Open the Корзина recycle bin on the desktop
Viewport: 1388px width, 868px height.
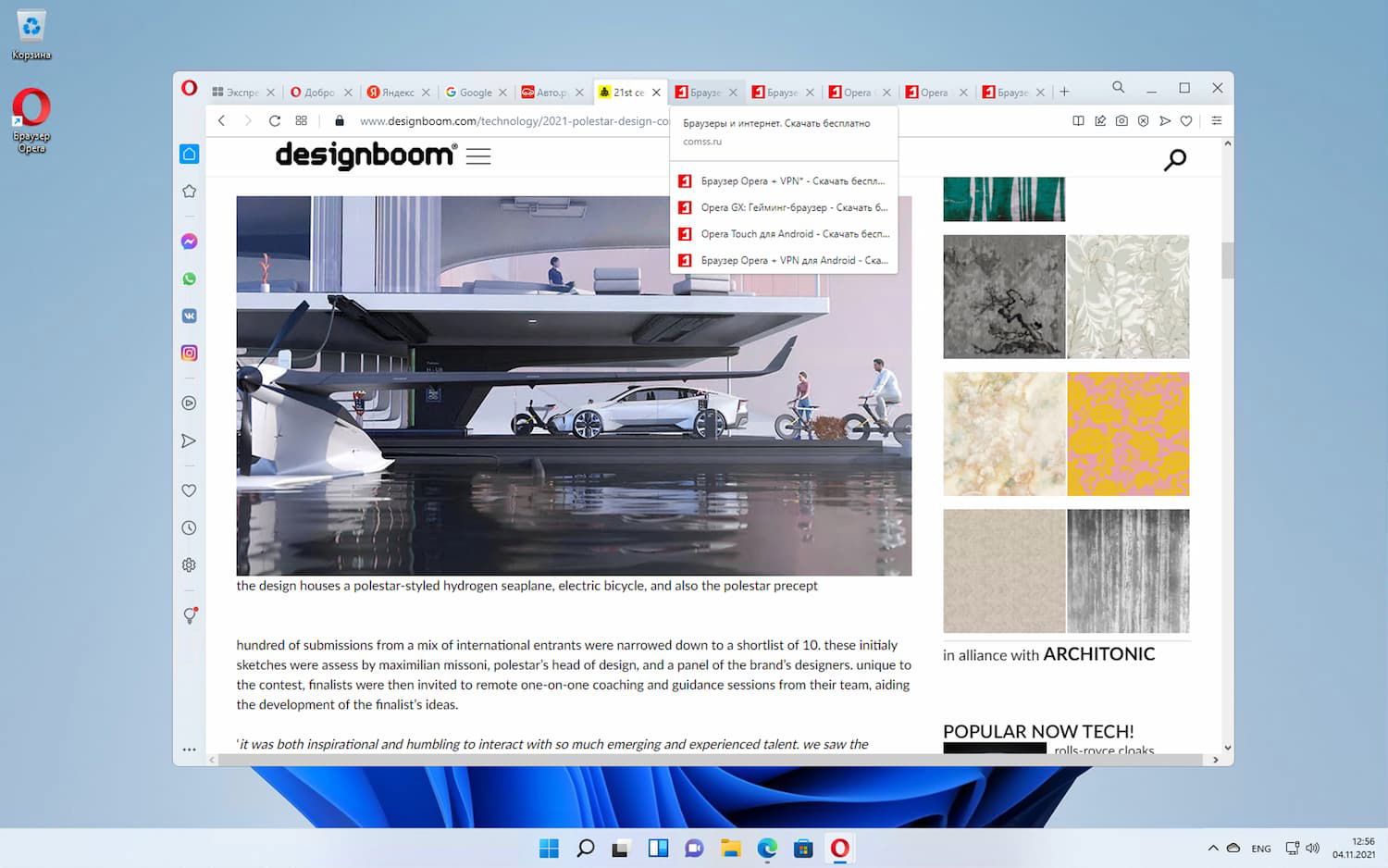pyautogui.click(x=31, y=35)
